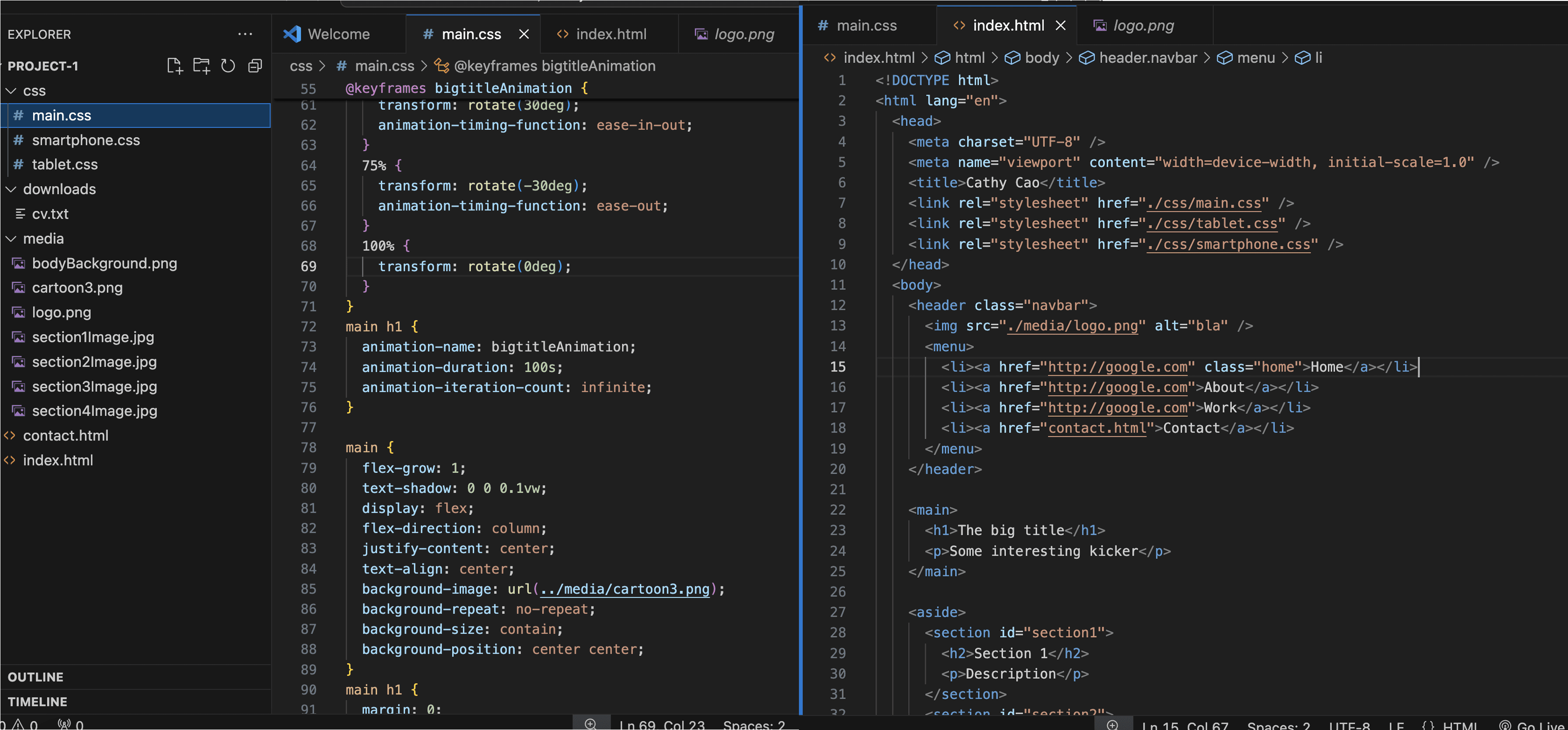Open index.html in the file tree
The width and height of the screenshot is (1568, 730).
(x=135, y=460)
